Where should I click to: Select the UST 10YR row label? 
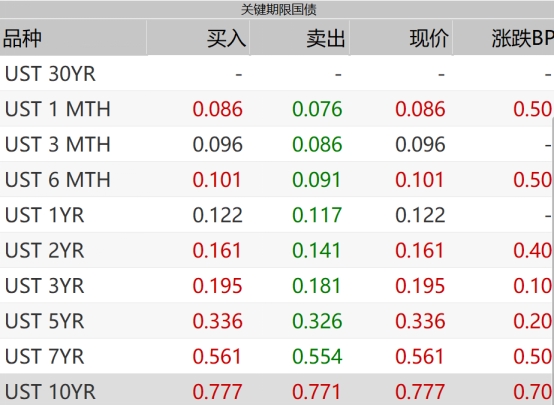[50, 392]
